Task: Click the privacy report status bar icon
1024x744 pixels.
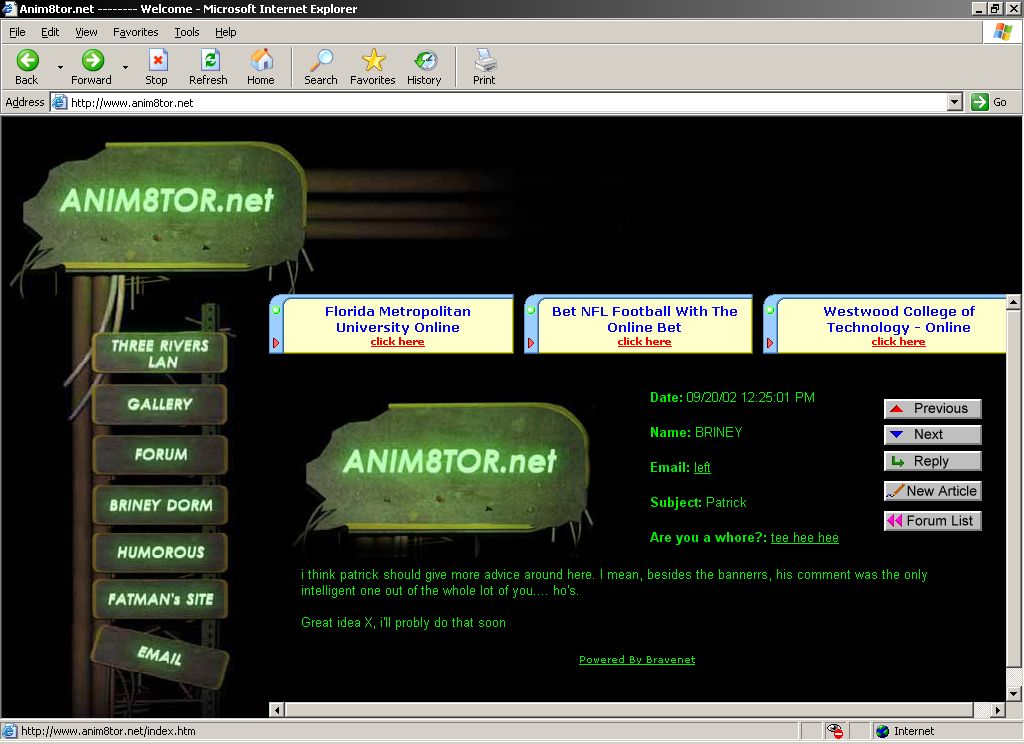Action: click(835, 731)
